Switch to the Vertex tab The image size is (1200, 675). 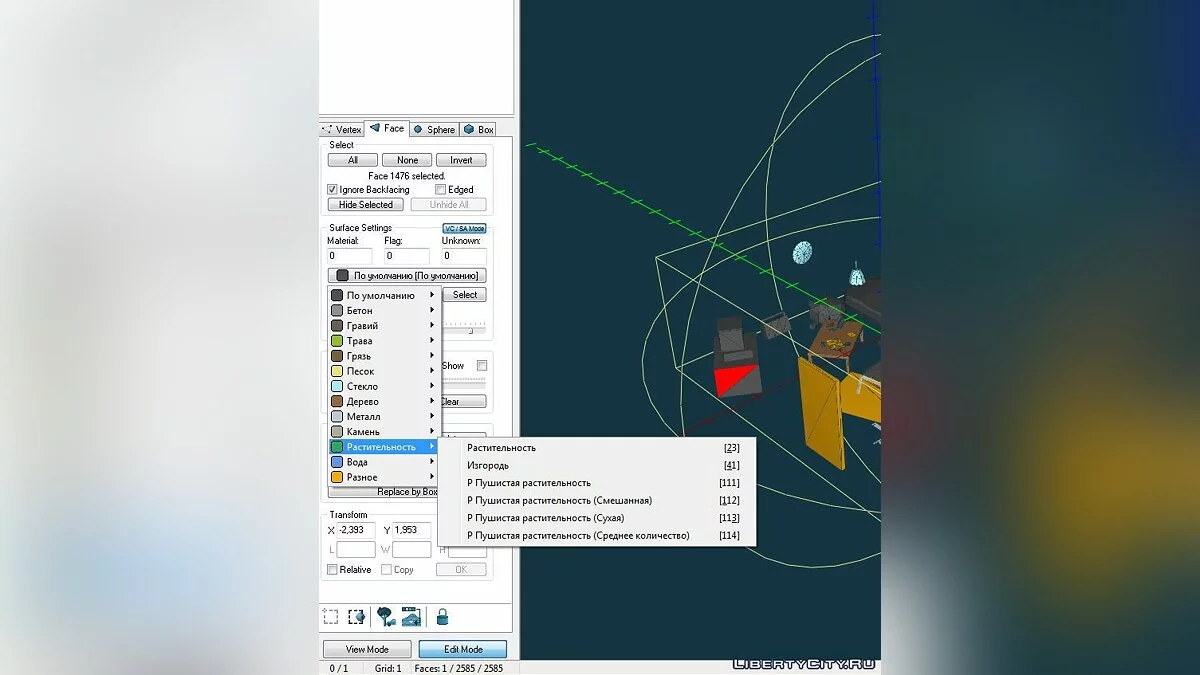(342, 129)
